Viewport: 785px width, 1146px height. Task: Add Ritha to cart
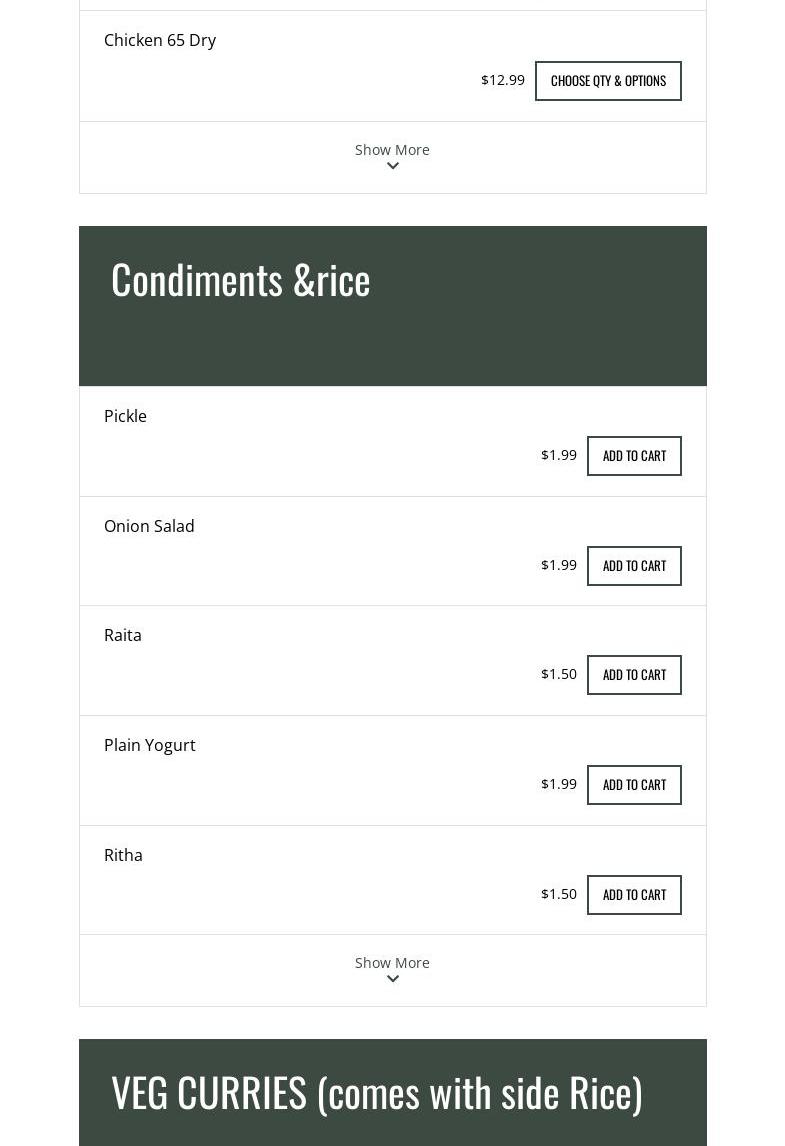(634, 895)
